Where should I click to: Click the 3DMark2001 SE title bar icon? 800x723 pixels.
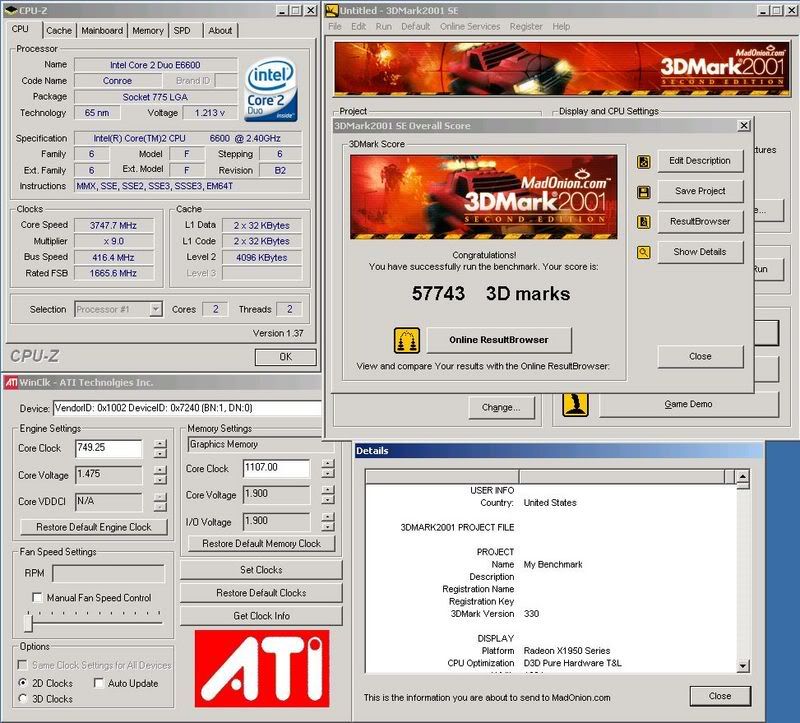coord(332,10)
